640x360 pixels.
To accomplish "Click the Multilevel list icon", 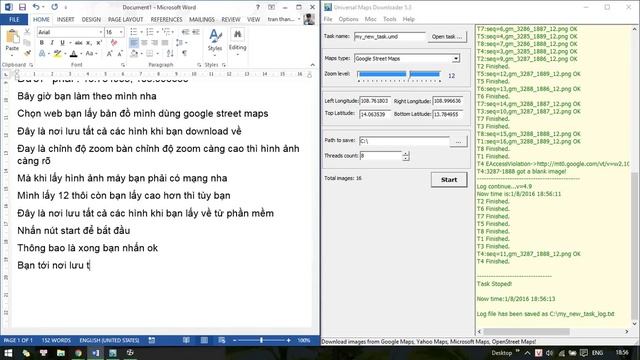I will [x=166, y=32].
